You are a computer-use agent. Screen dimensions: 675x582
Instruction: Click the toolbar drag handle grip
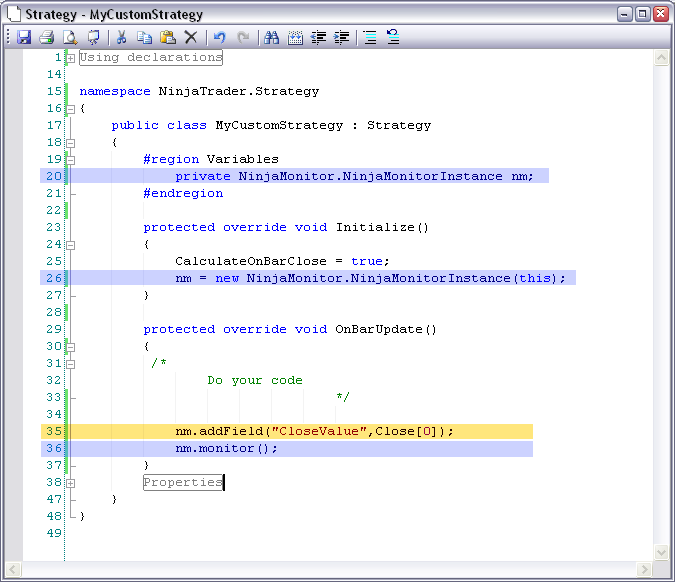(x=8, y=37)
